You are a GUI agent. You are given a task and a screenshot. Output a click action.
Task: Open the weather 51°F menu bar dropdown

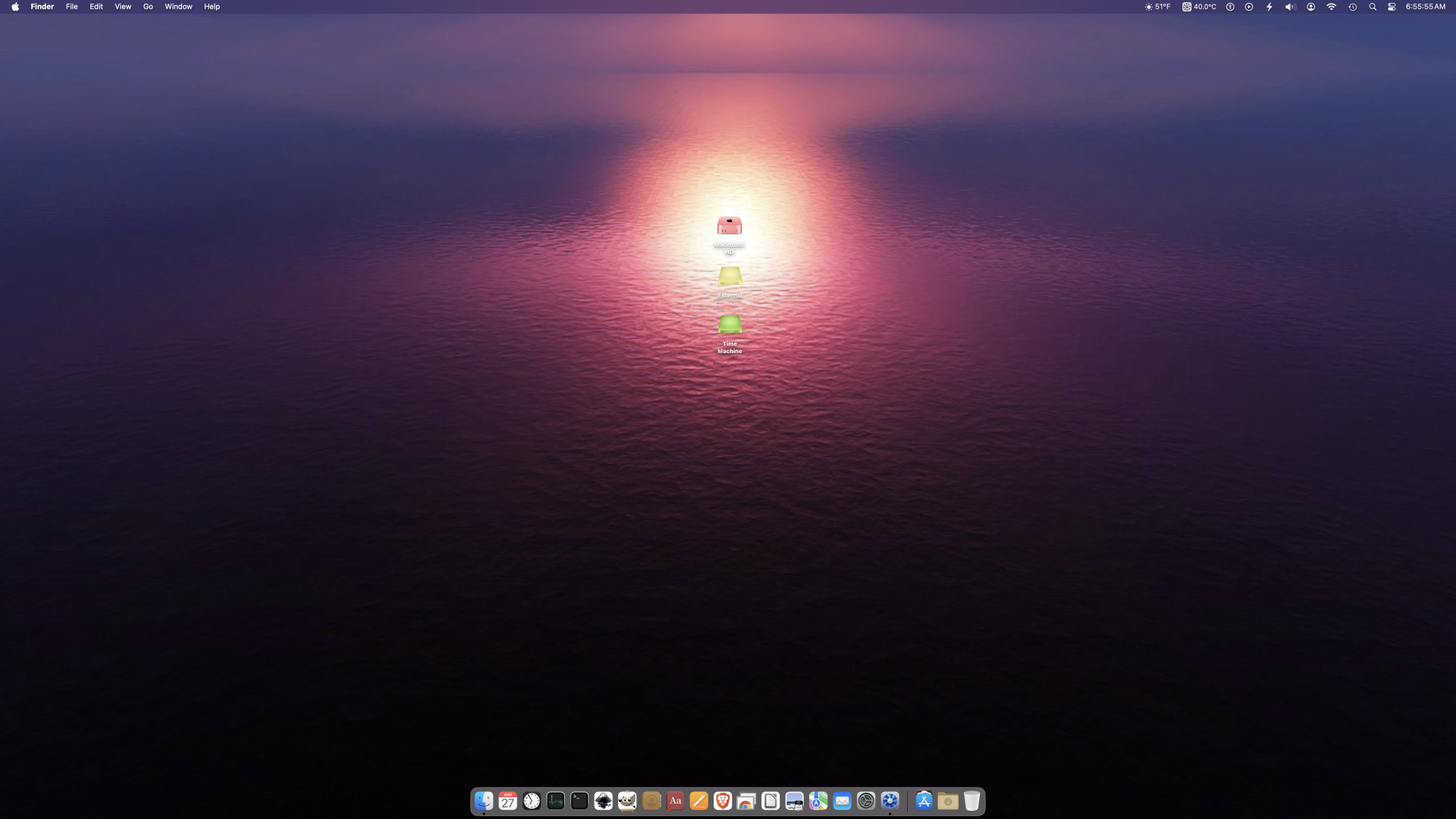(1158, 7)
